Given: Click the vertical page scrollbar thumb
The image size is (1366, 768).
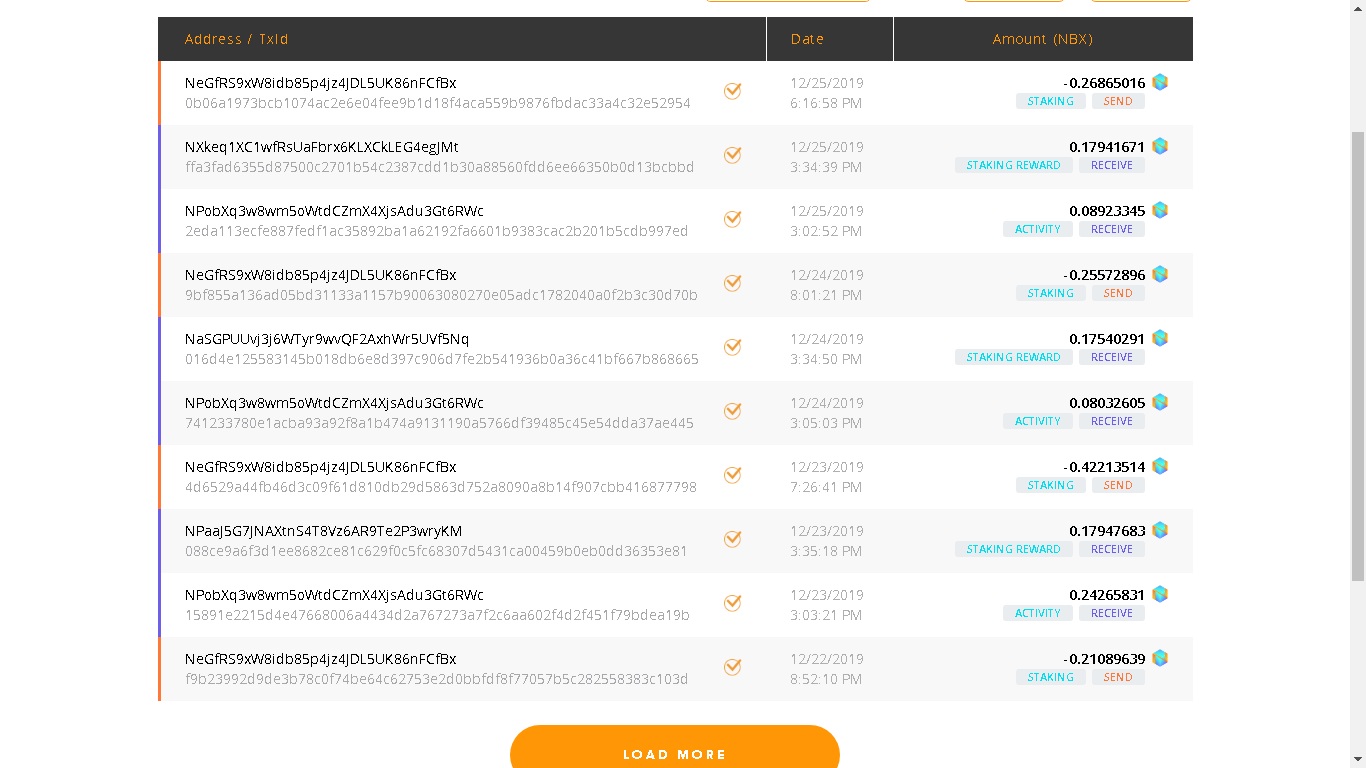Looking at the screenshot, I should pos(1358,355).
